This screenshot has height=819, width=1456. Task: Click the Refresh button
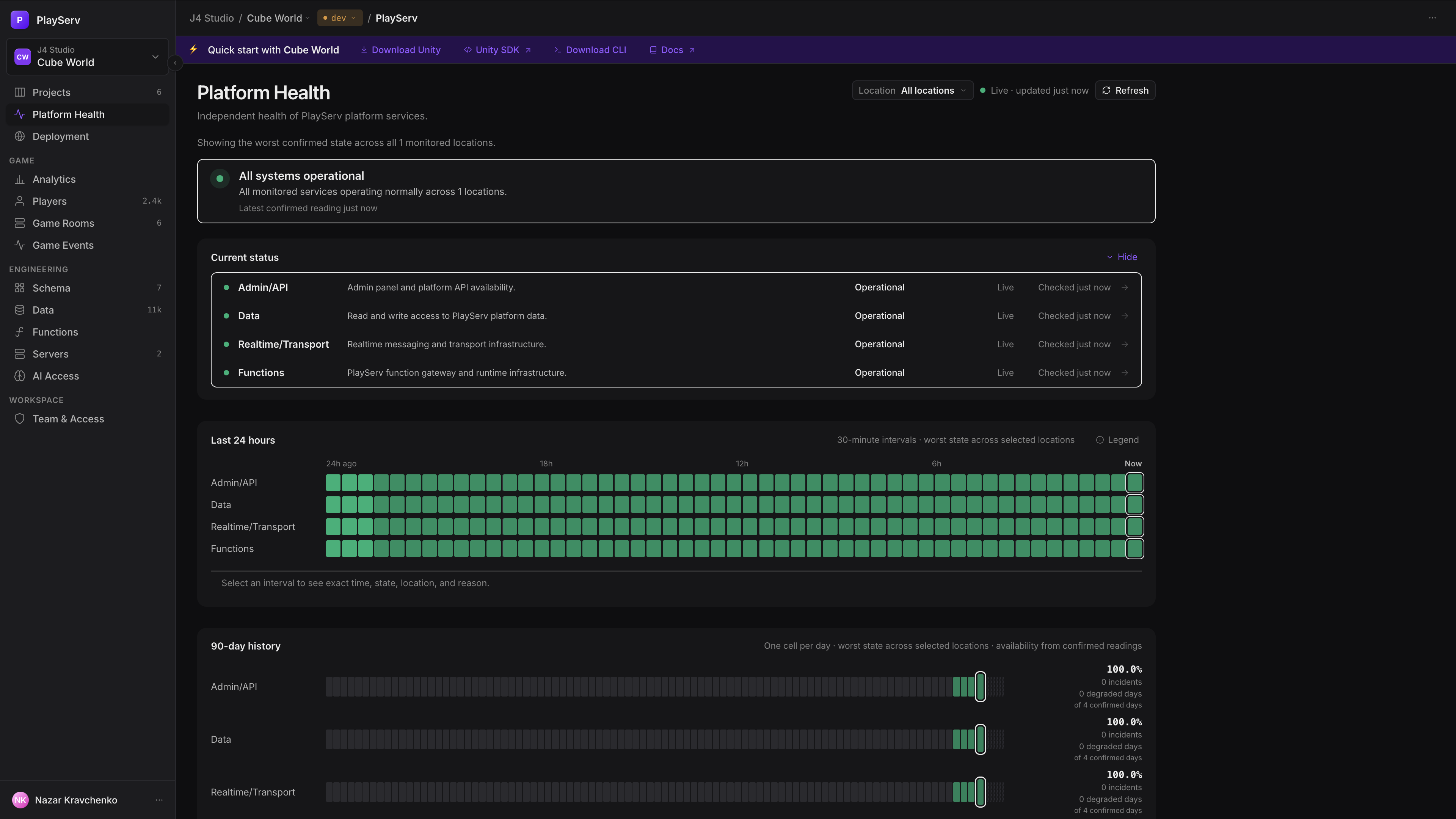tap(1125, 91)
